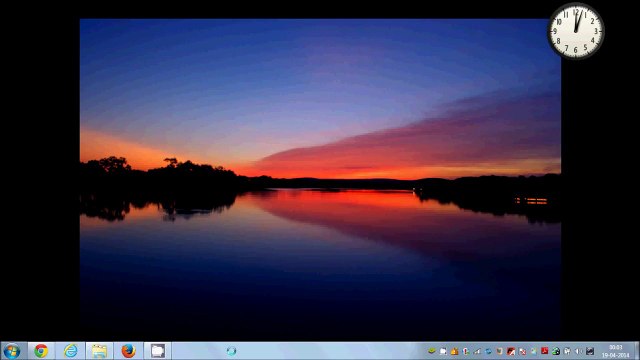
Task: Click the orange warning tray icon
Action: pos(454,351)
